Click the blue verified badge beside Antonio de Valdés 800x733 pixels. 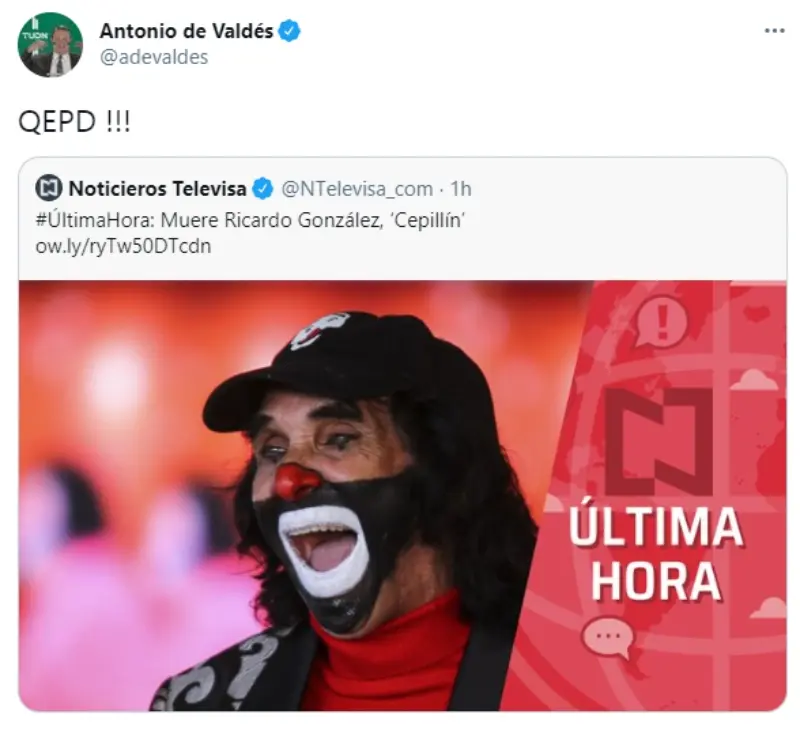point(289,31)
